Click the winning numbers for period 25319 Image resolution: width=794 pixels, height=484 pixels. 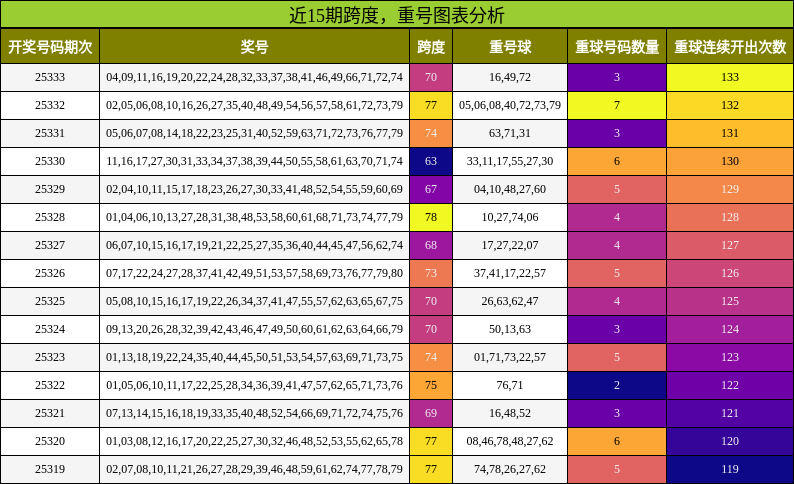pos(254,469)
